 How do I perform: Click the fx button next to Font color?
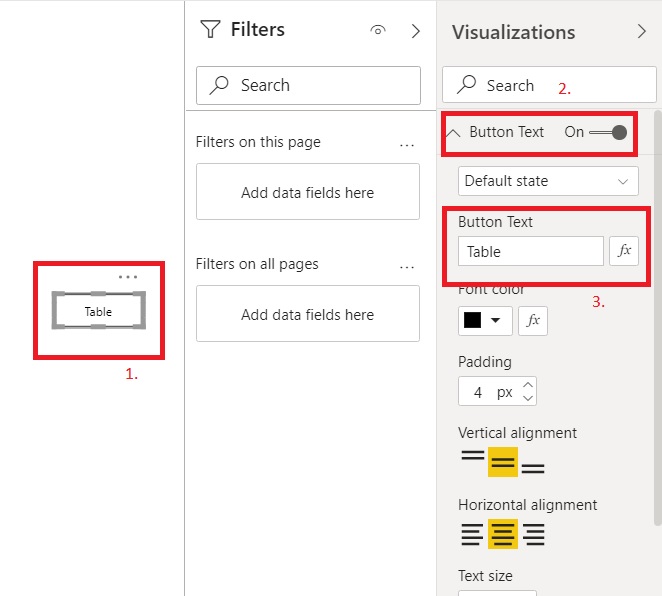click(x=533, y=320)
